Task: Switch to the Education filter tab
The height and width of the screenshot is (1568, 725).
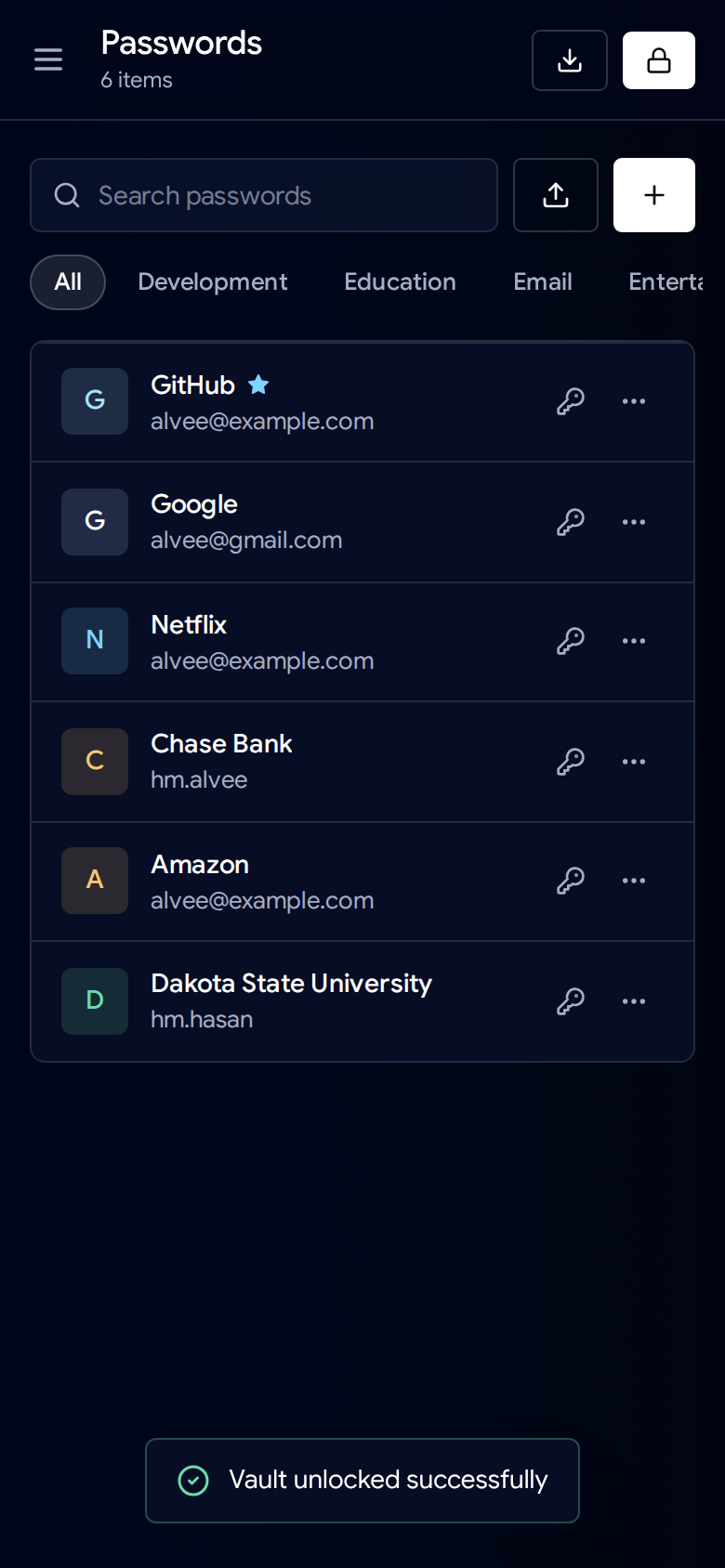Action: (x=400, y=282)
